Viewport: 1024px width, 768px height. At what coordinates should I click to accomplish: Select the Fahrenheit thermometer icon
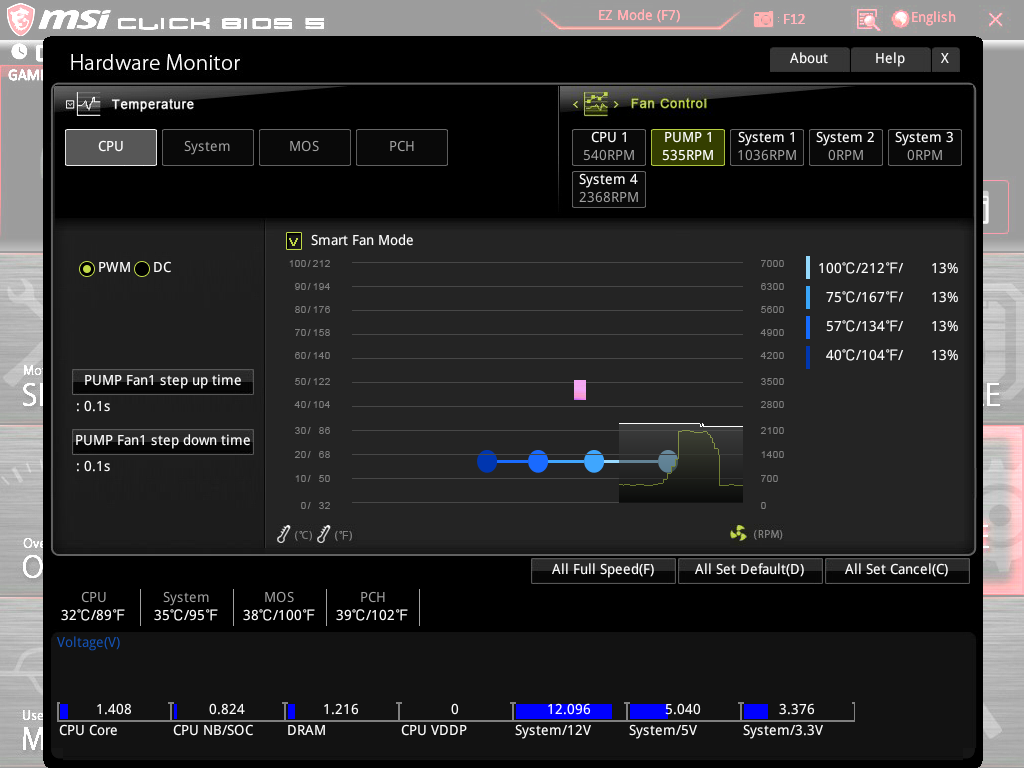tap(323, 534)
